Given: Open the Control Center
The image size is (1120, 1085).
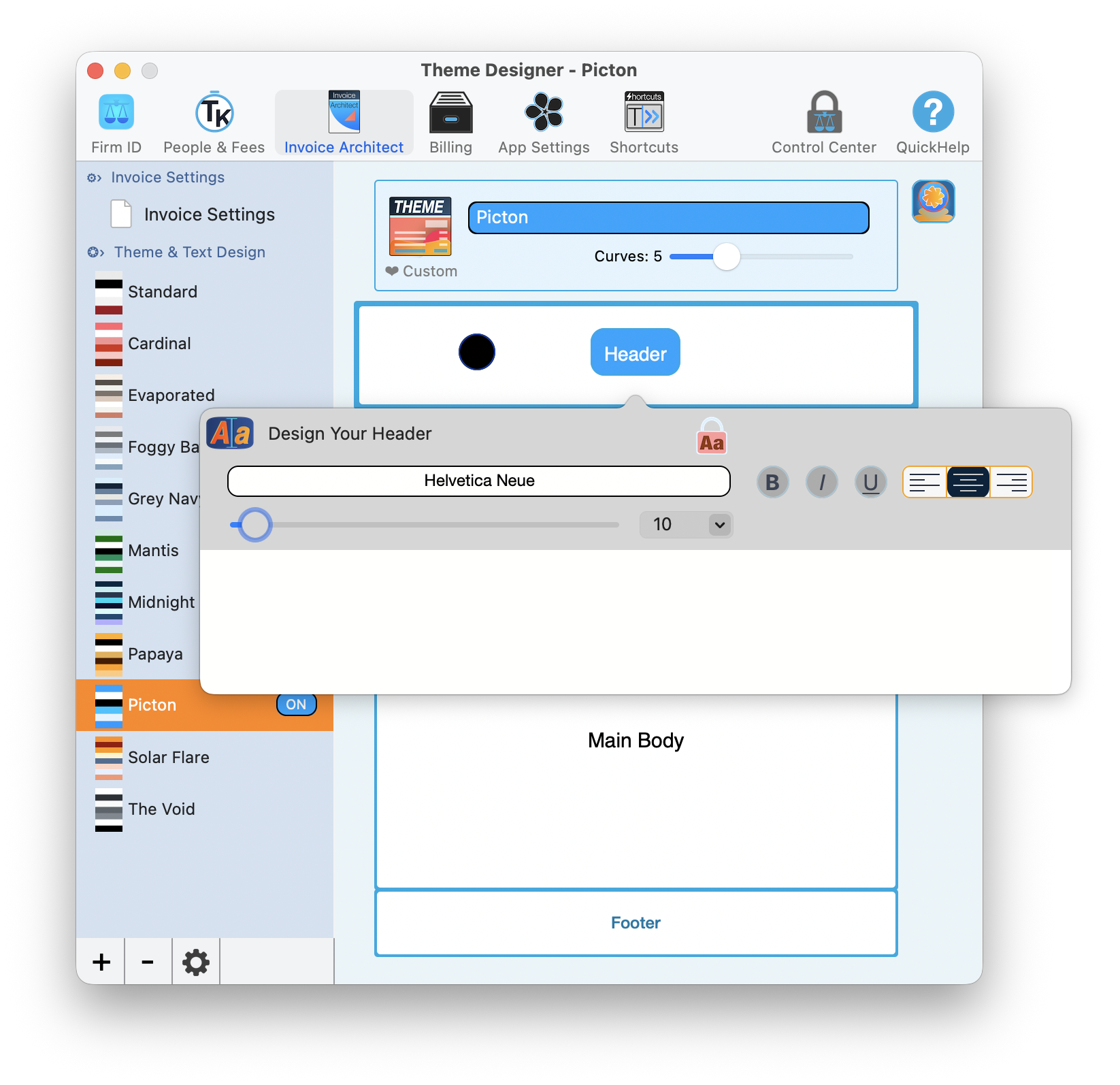Looking at the screenshot, I should point(823,121).
